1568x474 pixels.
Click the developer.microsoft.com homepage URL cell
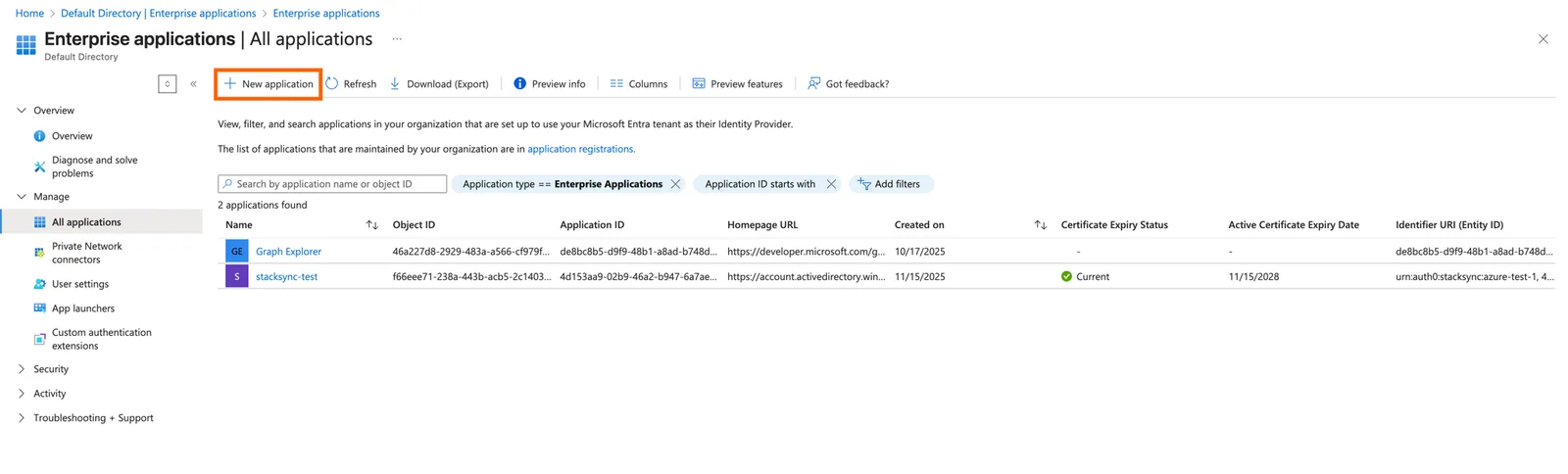coord(806,252)
